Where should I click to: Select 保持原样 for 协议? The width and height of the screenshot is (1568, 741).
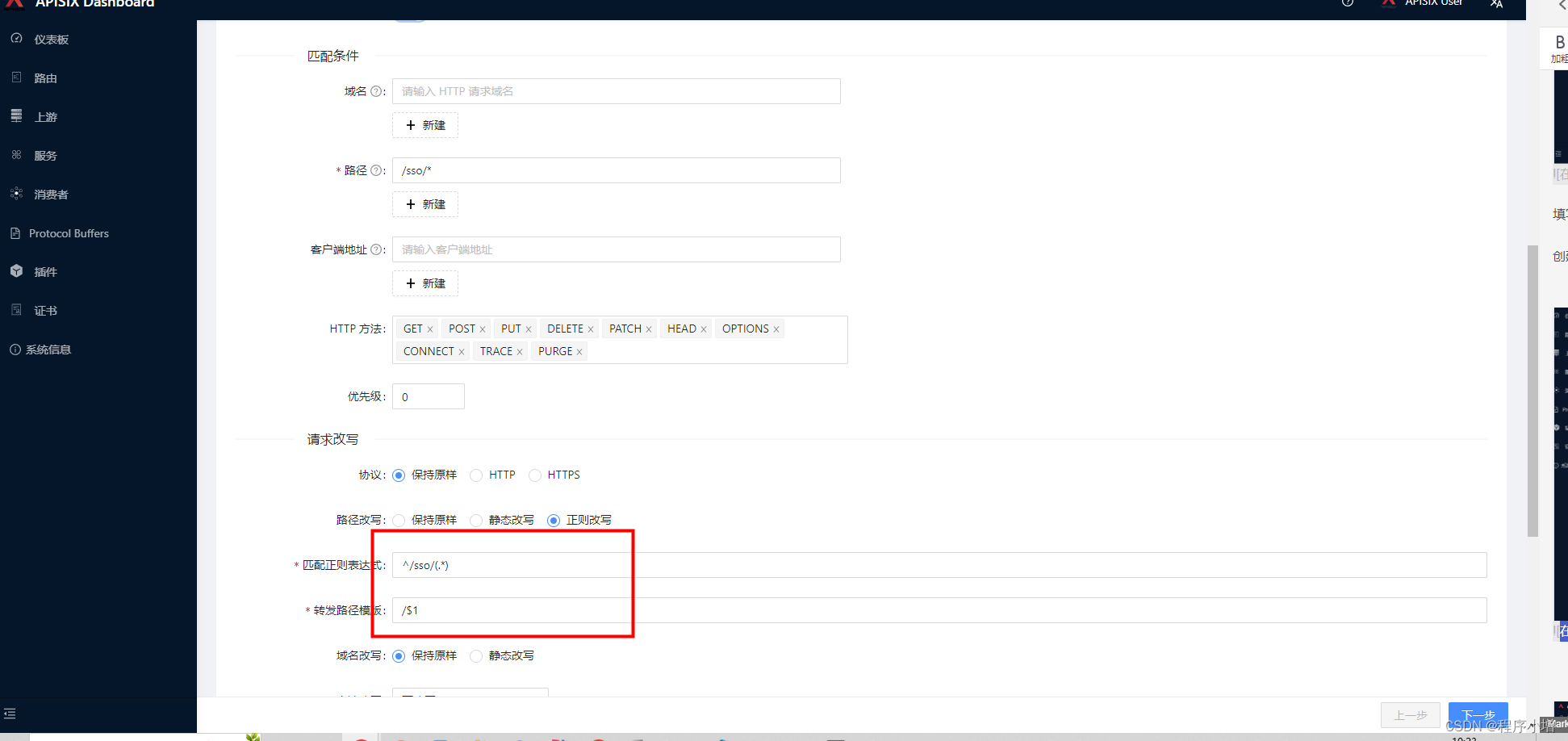399,475
